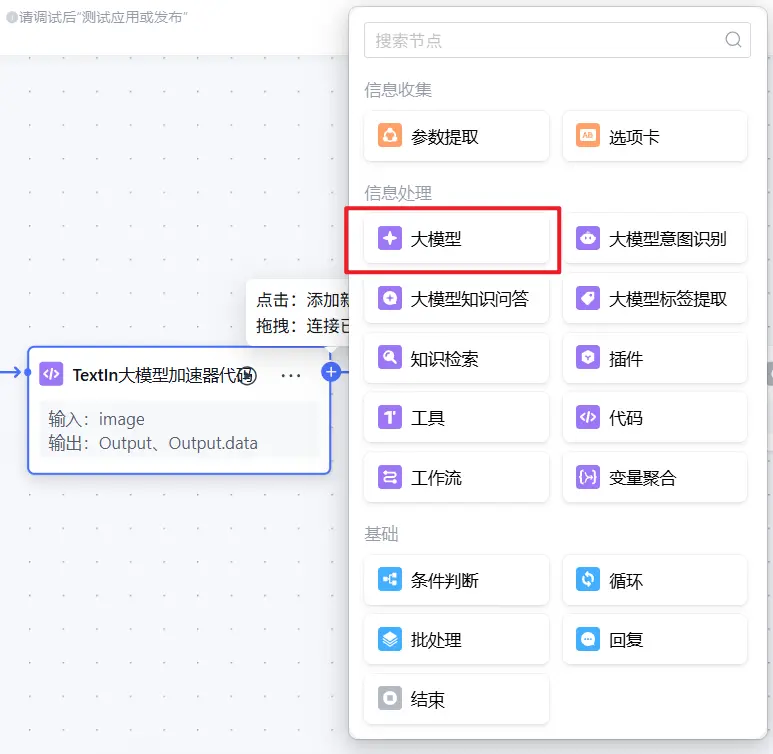The image size is (773, 754).
Task: Click the 条件判断 branch icon
Action: click(389, 579)
